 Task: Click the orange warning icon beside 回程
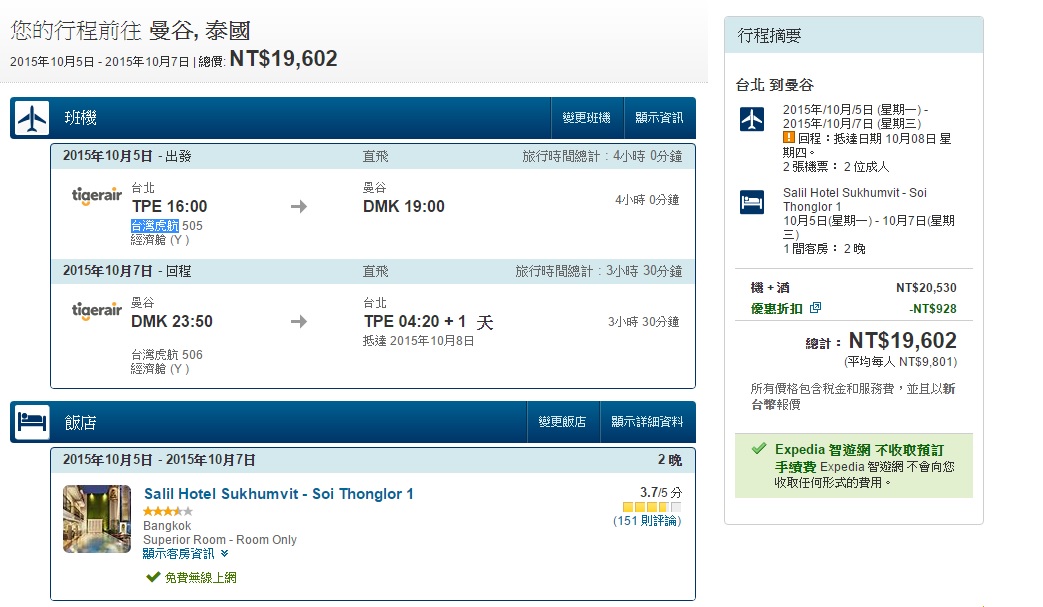click(788, 137)
